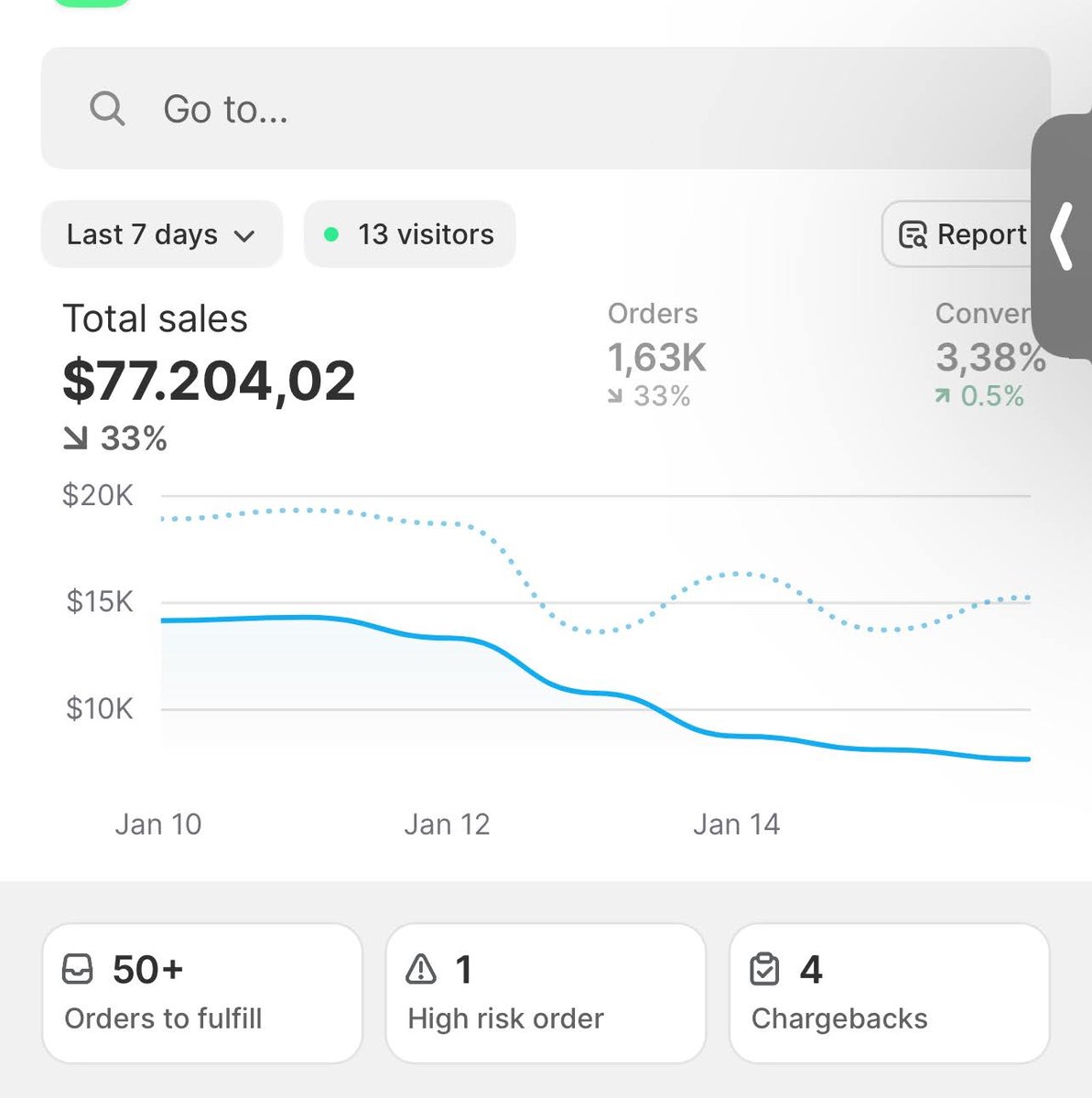The width and height of the screenshot is (1092, 1098).
Task: Click the Jan 12 date label
Action: [x=448, y=824]
